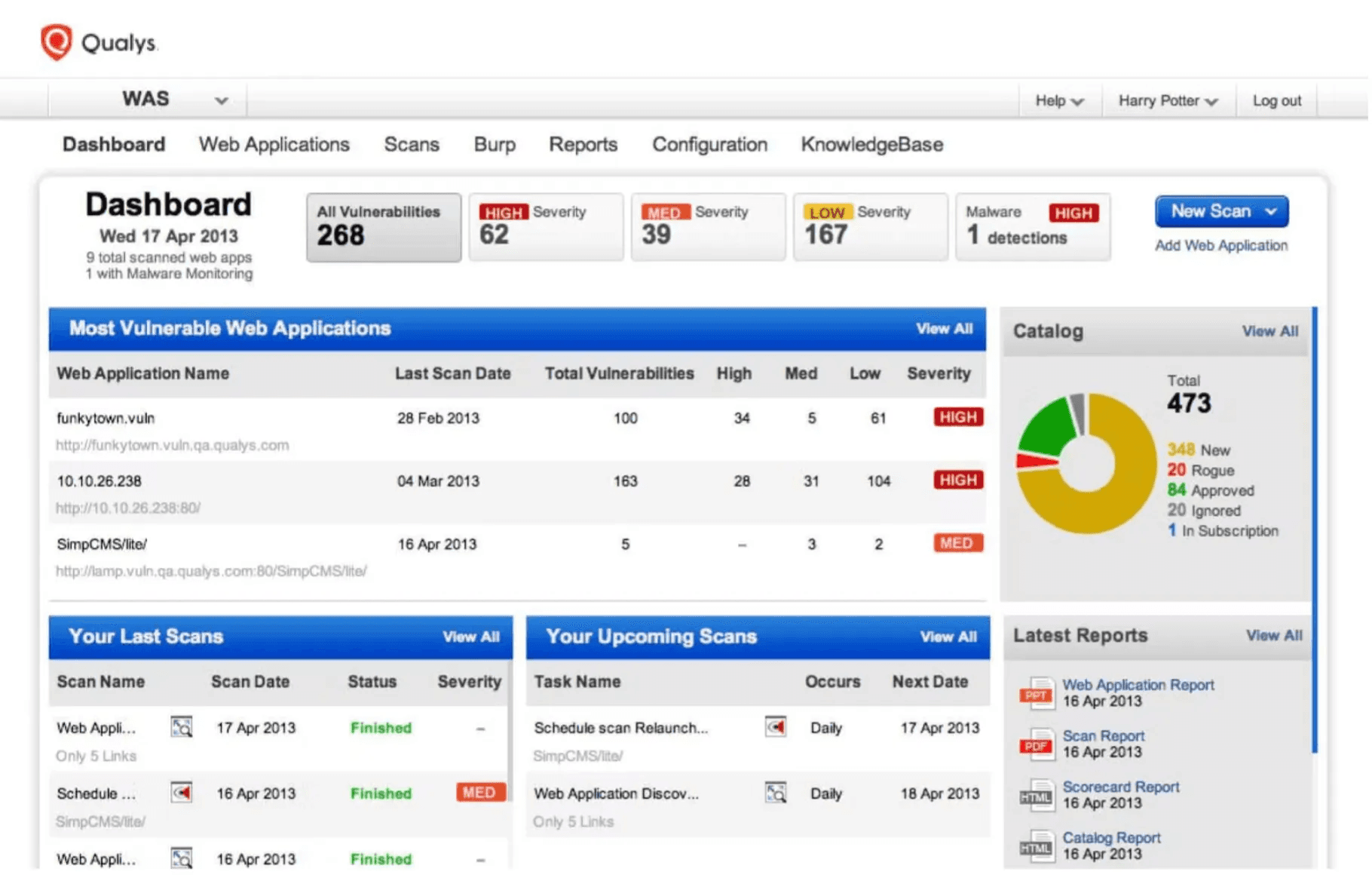The height and width of the screenshot is (884, 1372).
Task: Click the Qualys shield logo
Action: pos(56,42)
